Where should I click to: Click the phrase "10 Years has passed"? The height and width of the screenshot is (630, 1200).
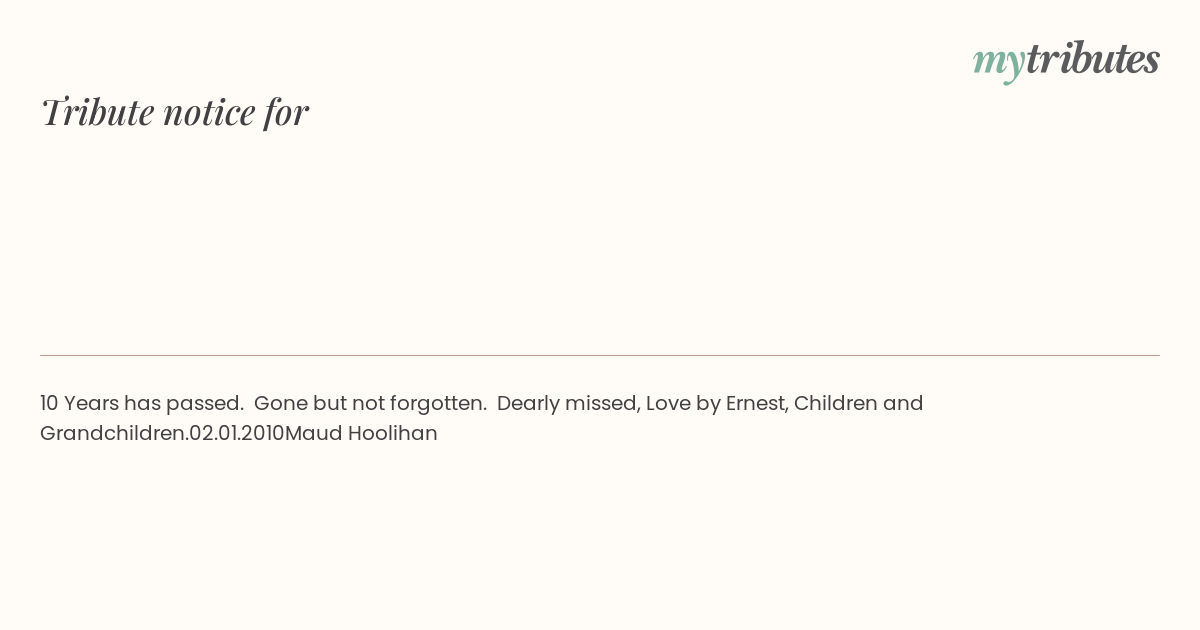(140, 403)
